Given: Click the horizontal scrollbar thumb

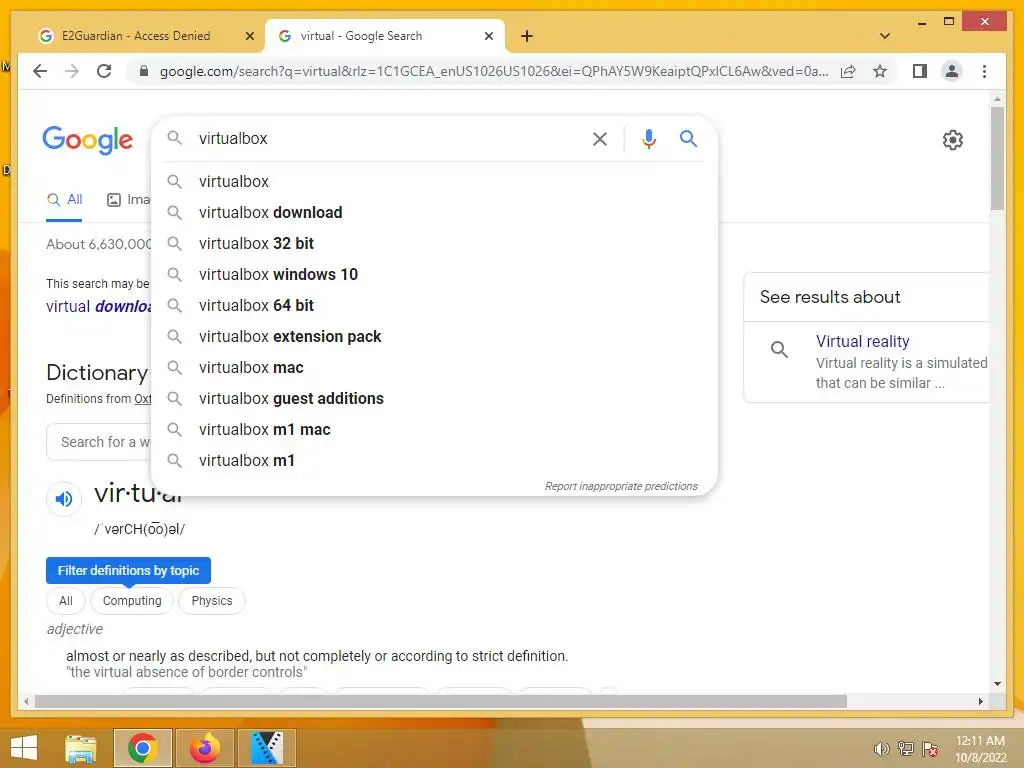Looking at the screenshot, I should (440, 701).
